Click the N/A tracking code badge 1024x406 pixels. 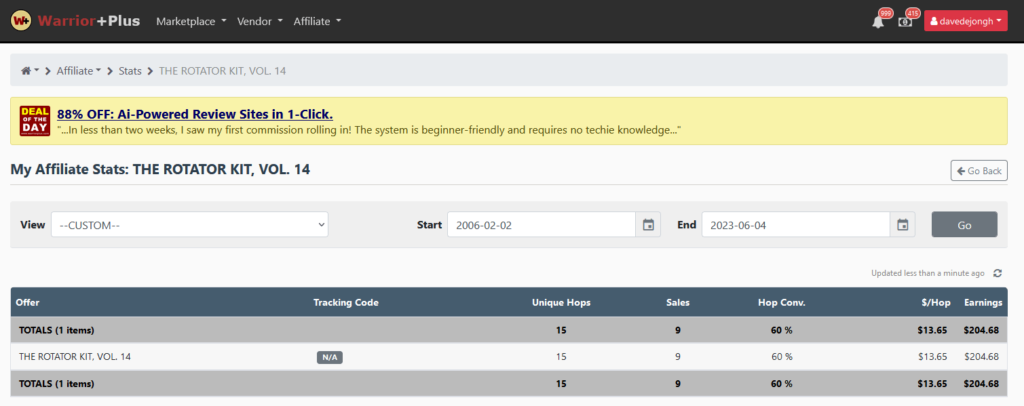tap(330, 357)
